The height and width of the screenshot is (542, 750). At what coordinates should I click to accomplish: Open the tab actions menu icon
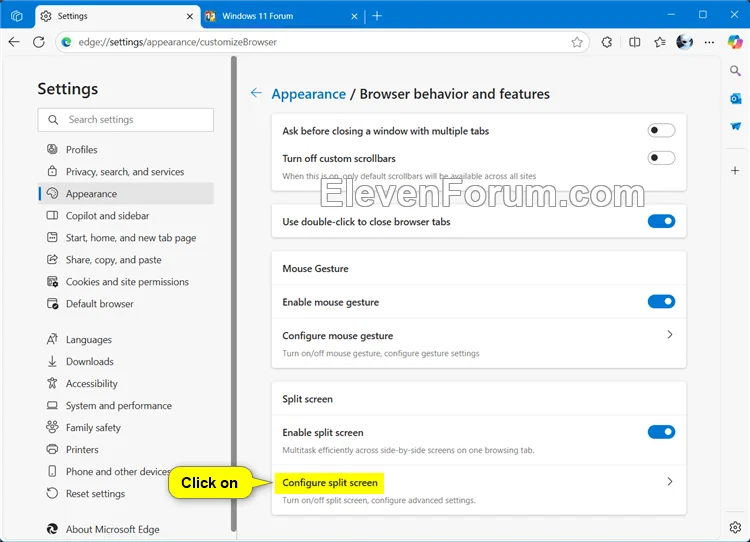(x=17, y=16)
